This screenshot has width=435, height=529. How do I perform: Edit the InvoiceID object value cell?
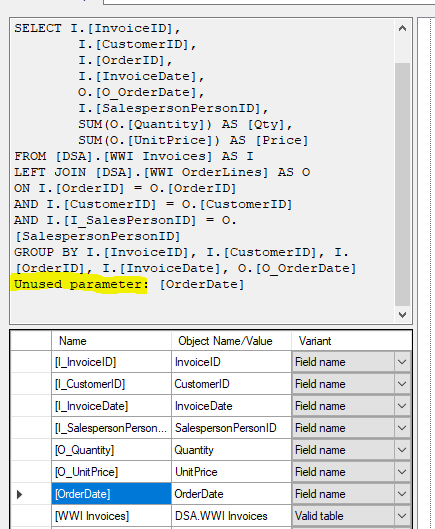231,362
